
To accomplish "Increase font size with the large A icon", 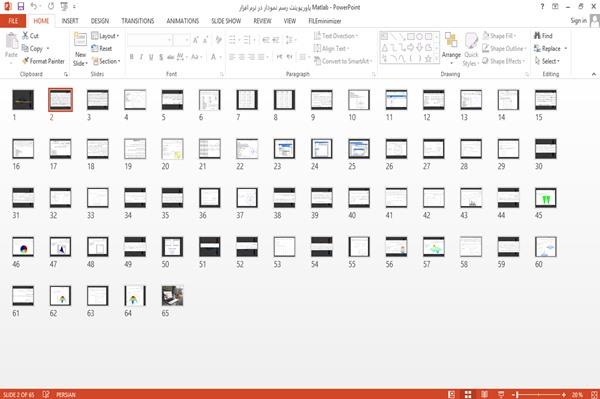I will [196, 40].
